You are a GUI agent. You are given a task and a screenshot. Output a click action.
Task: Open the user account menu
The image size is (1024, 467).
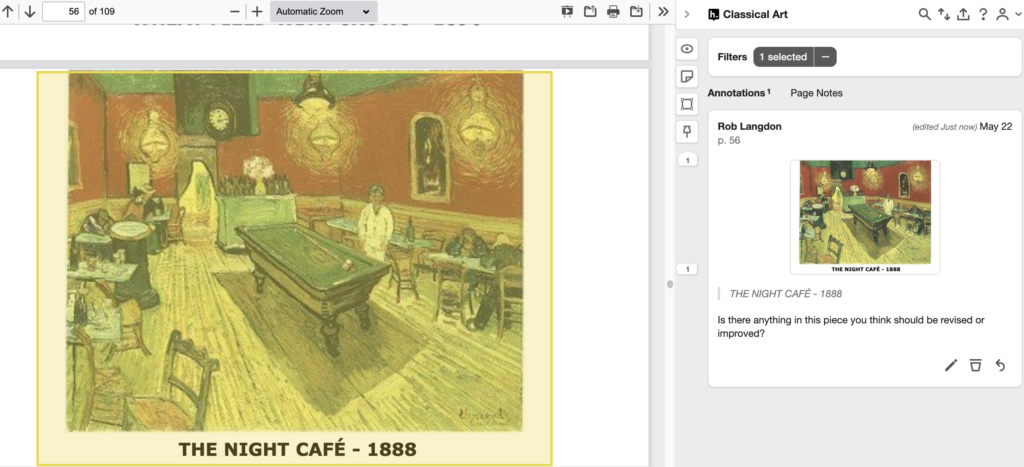[x=1007, y=14]
